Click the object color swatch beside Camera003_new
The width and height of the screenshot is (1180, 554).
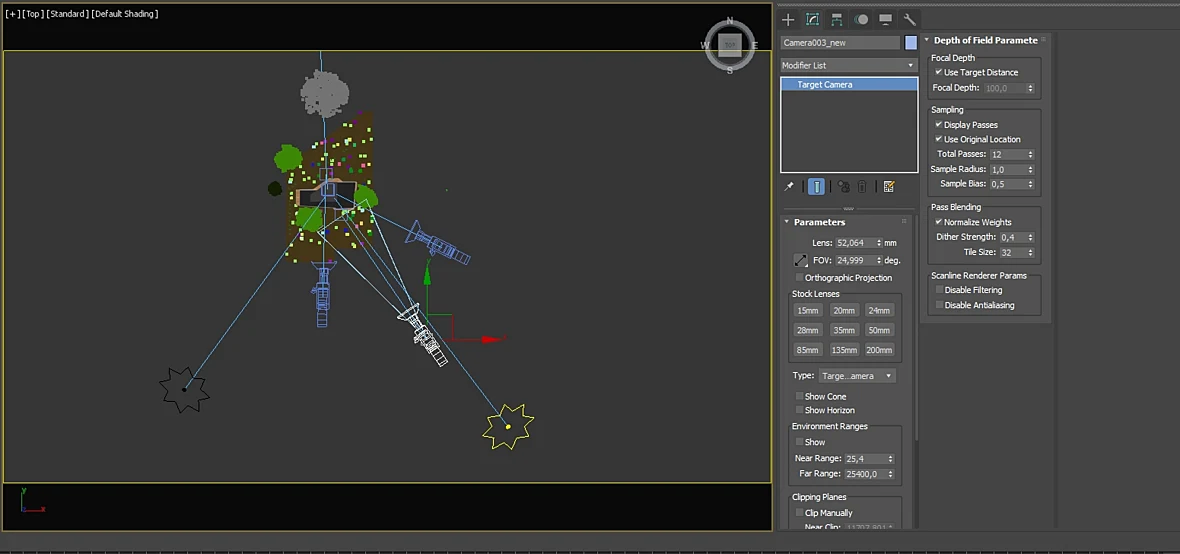(911, 43)
